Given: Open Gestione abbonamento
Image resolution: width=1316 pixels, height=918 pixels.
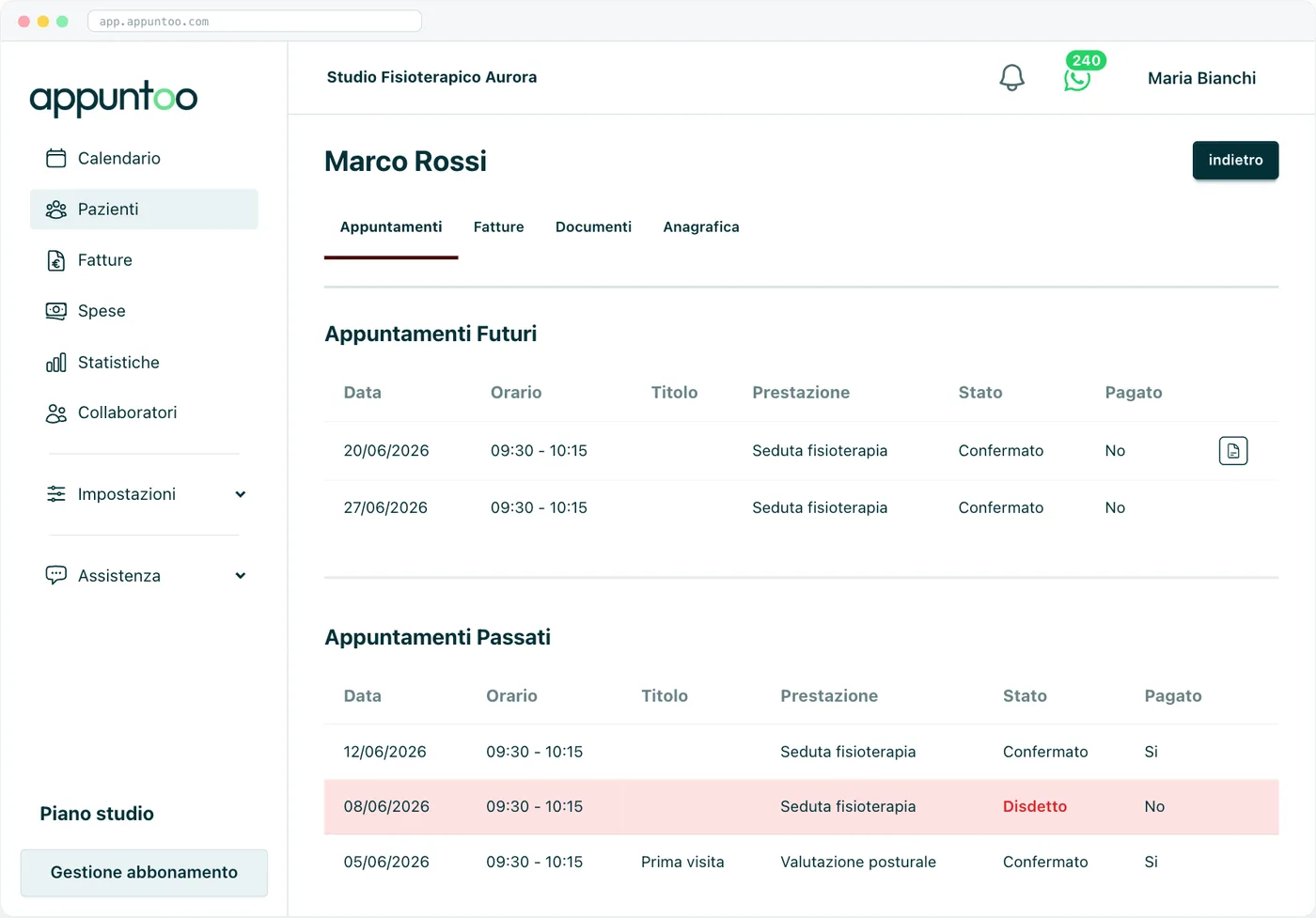Looking at the screenshot, I should 144,873.
